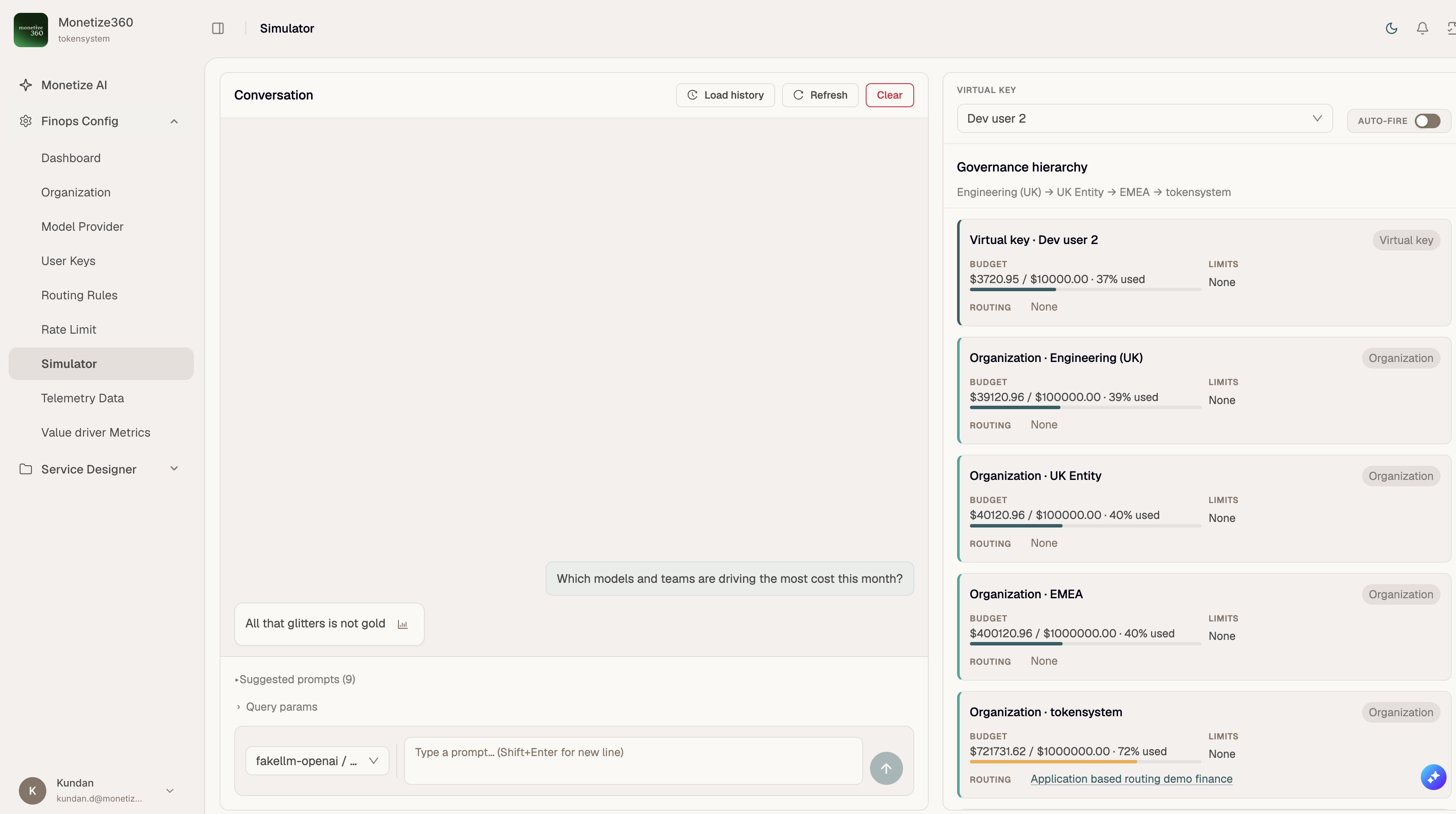Viewport: 1456px width, 814px height.
Task: Collapse the Finops Config section chevron
Action: (174, 121)
